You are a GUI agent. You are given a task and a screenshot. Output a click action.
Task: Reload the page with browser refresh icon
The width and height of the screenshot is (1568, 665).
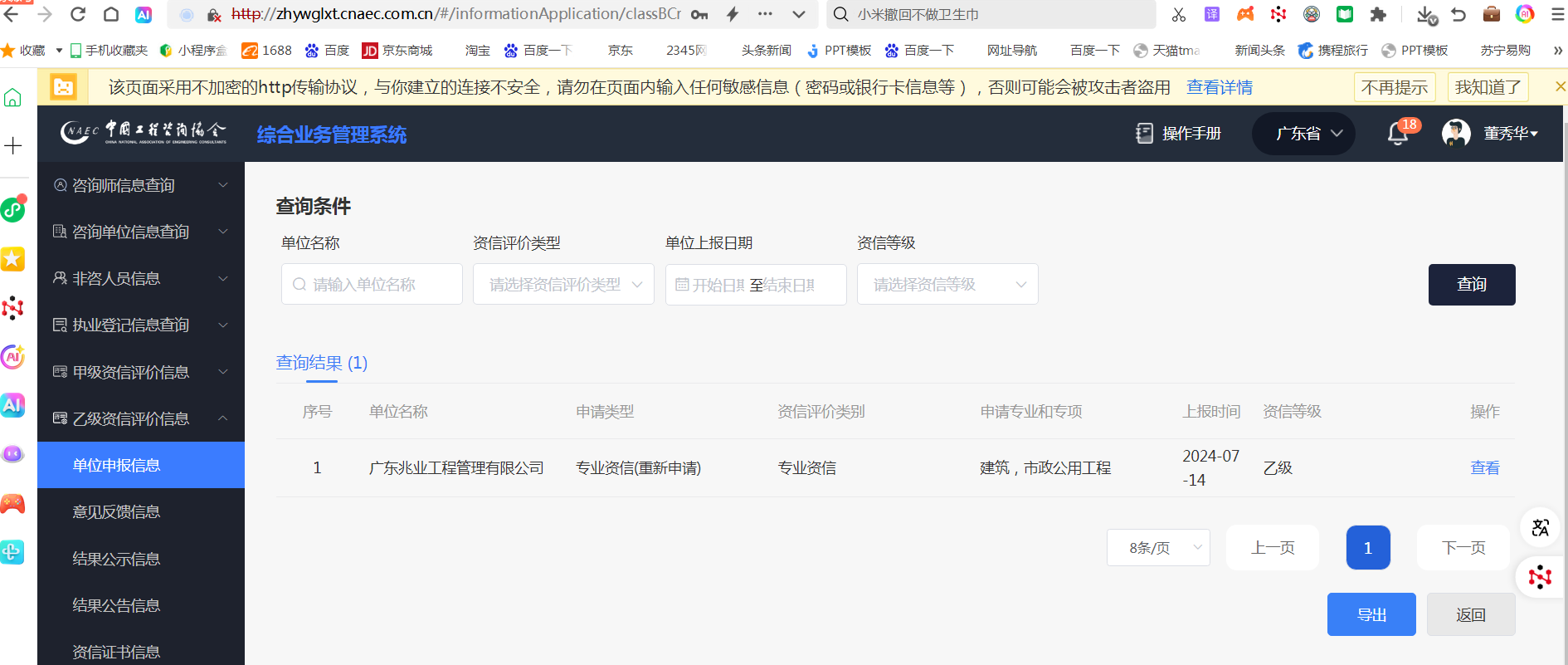pyautogui.click(x=78, y=14)
